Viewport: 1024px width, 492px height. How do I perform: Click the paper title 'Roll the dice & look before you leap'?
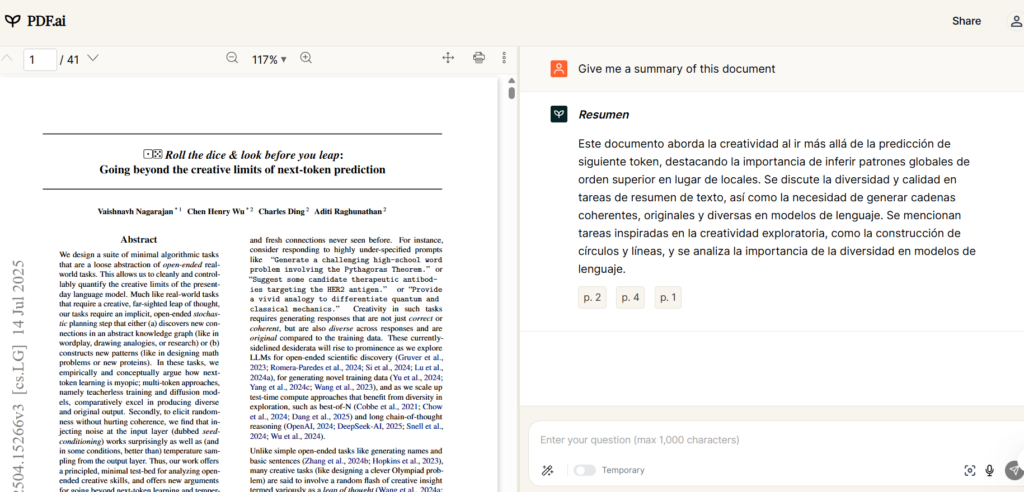point(252,155)
